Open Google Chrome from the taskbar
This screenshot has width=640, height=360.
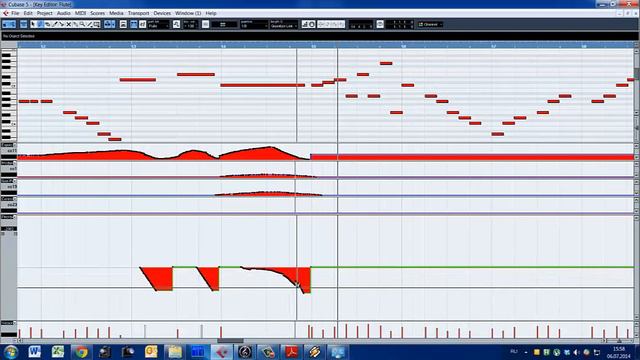click(x=81, y=352)
